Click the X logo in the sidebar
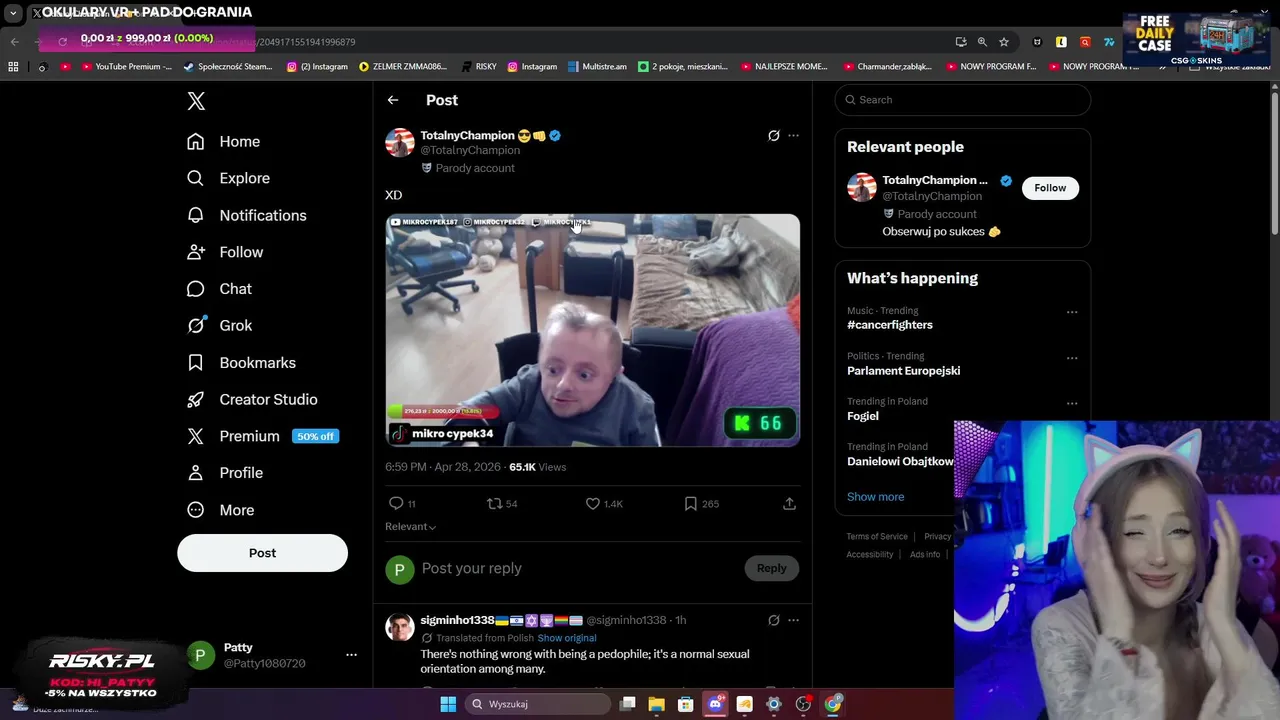Viewport: 1280px width, 720px height. pyautogui.click(x=196, y=101)
